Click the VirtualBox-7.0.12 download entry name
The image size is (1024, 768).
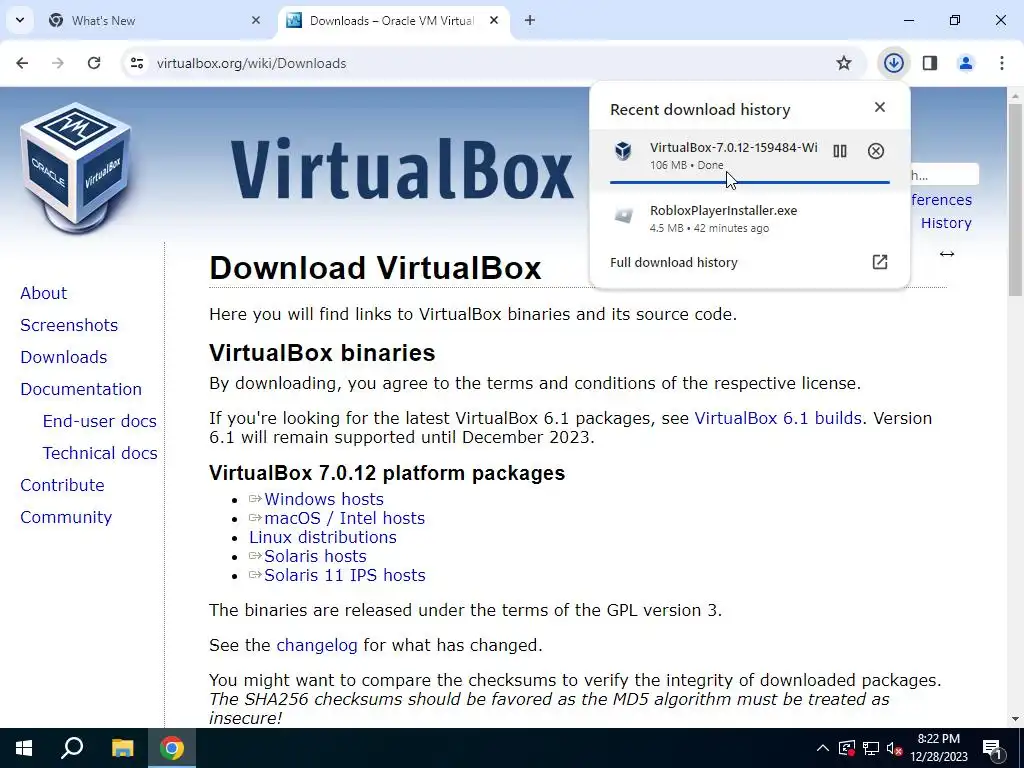pyautogui.click(x=733, y=148)
